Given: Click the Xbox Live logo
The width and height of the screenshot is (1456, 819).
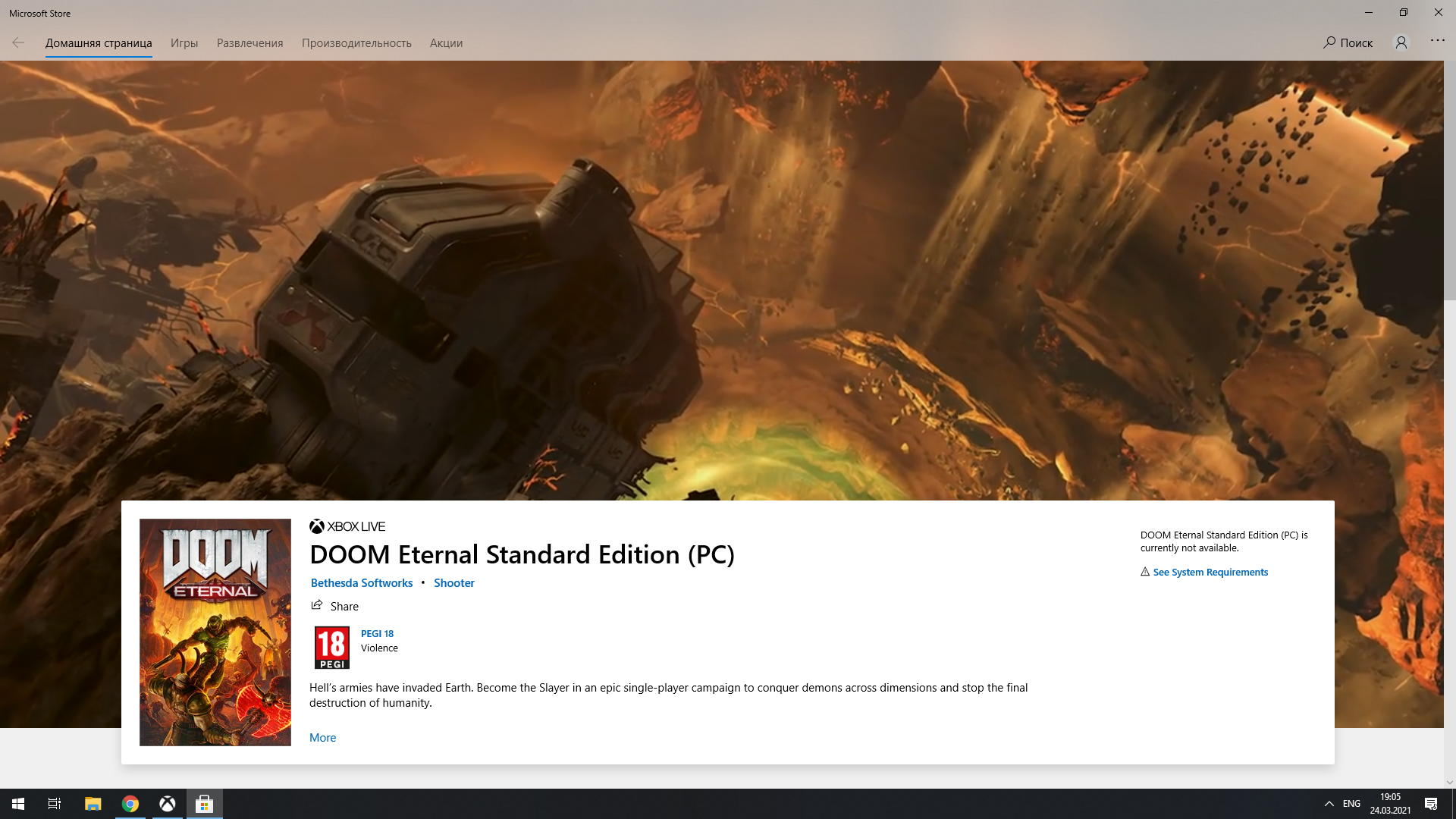Looking at the screenshot, I should (347, 526).
